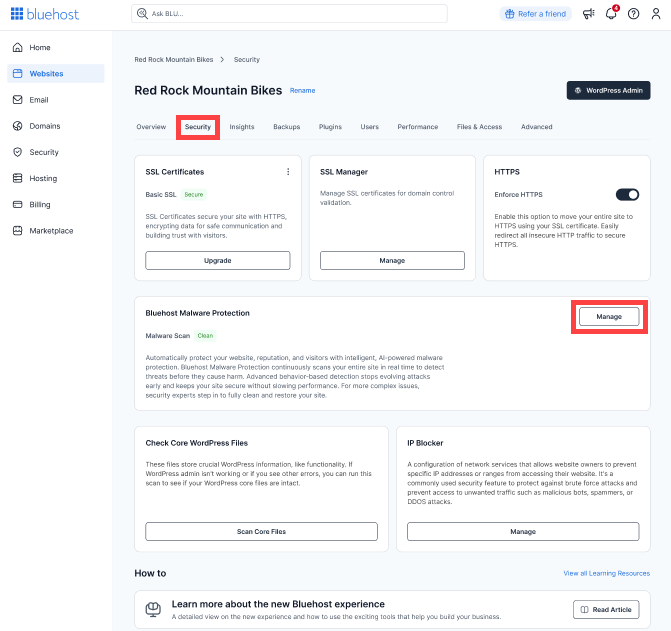
Task: Click the Hosting server icon in sidebar
Action: (18, 178)
